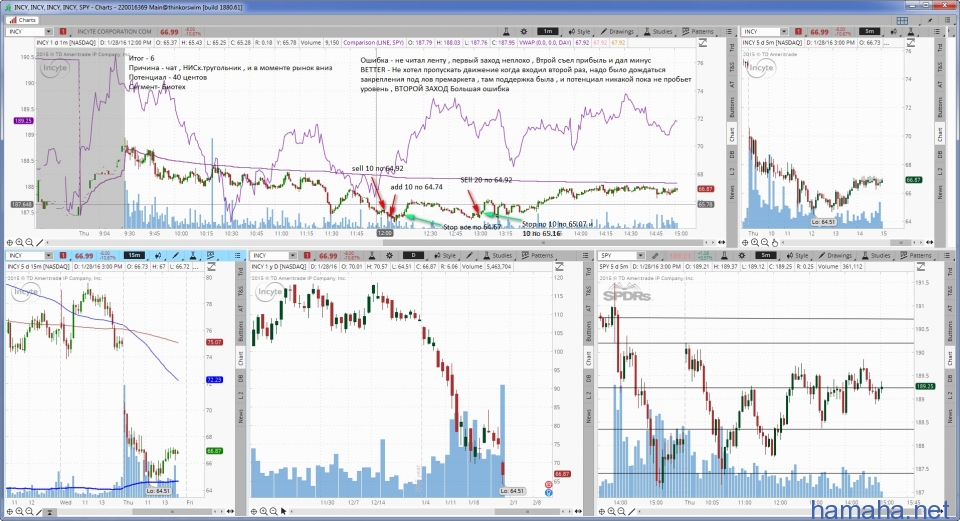Toggle auto-scale icon on top-left chart price axis
960x521 pixels.
[702, 43]
